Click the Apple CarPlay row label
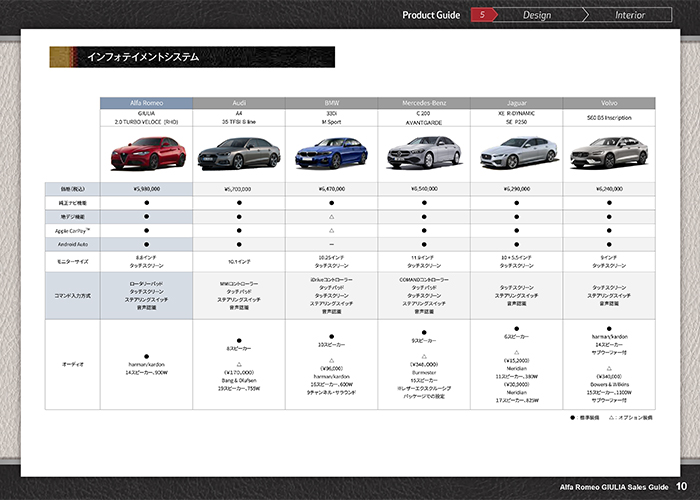 [72, 231]
